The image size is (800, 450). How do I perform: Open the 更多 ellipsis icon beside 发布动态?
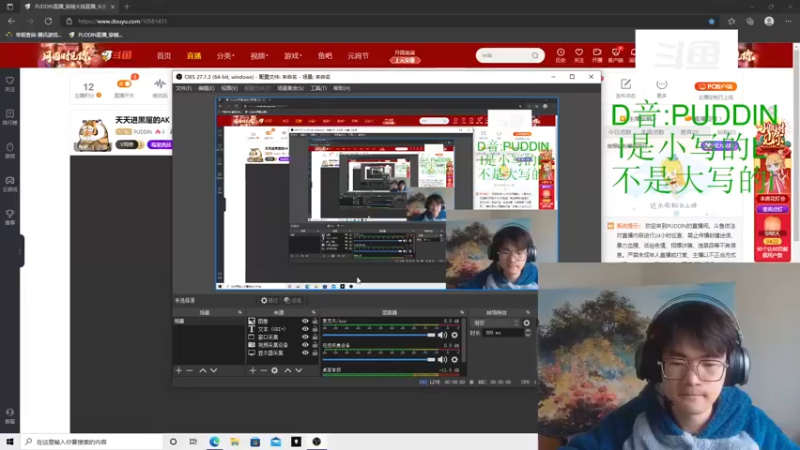(x=661, y=84)
